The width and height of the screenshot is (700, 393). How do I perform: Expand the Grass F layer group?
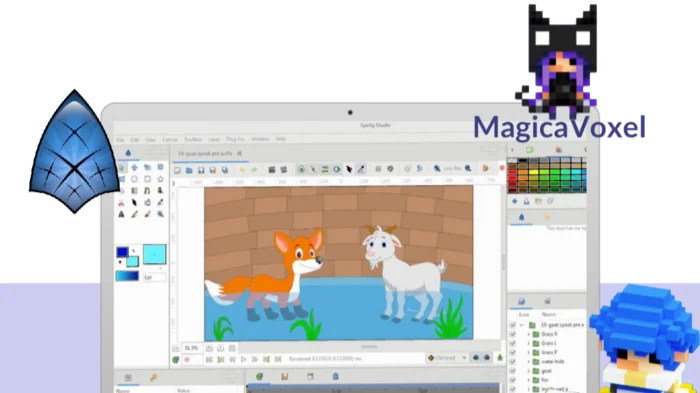pyautogui.click(x=529, y=352)
